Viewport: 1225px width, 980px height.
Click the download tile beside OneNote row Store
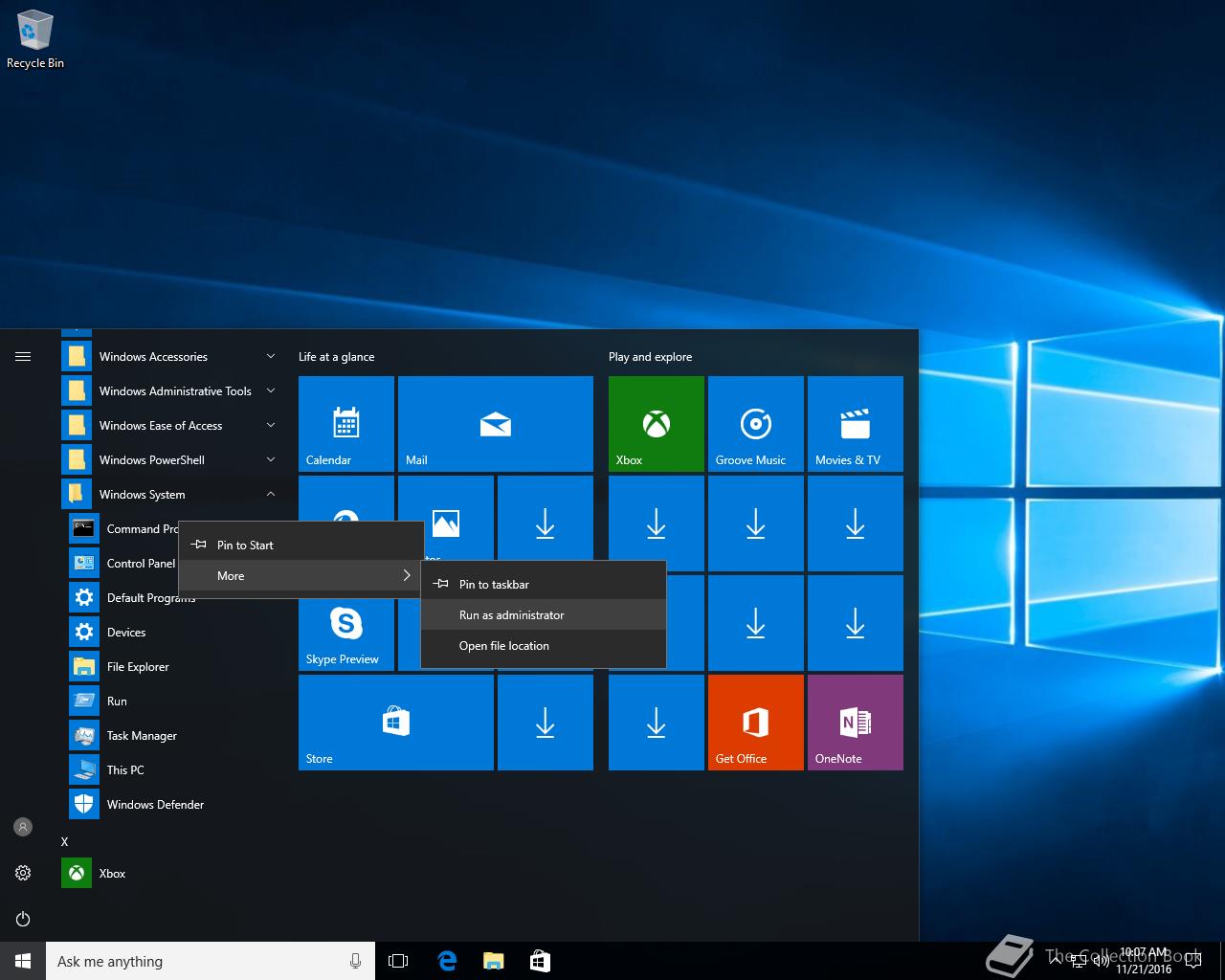point(546,723)
